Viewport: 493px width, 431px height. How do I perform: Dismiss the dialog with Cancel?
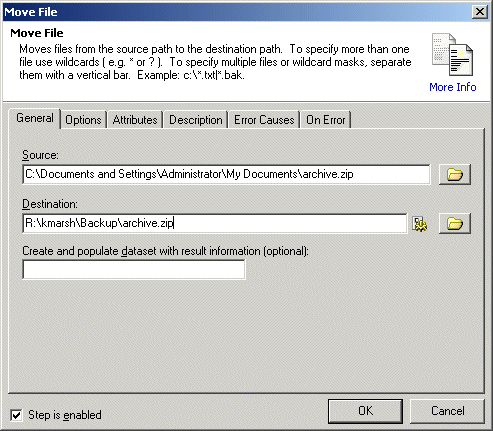[447, 411]
